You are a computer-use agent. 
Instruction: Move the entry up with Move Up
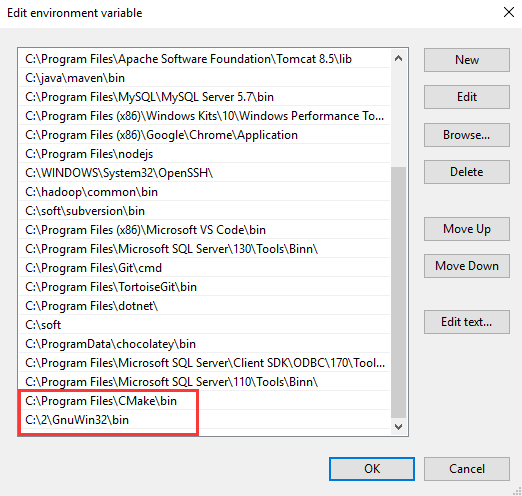tap(467, 229)
